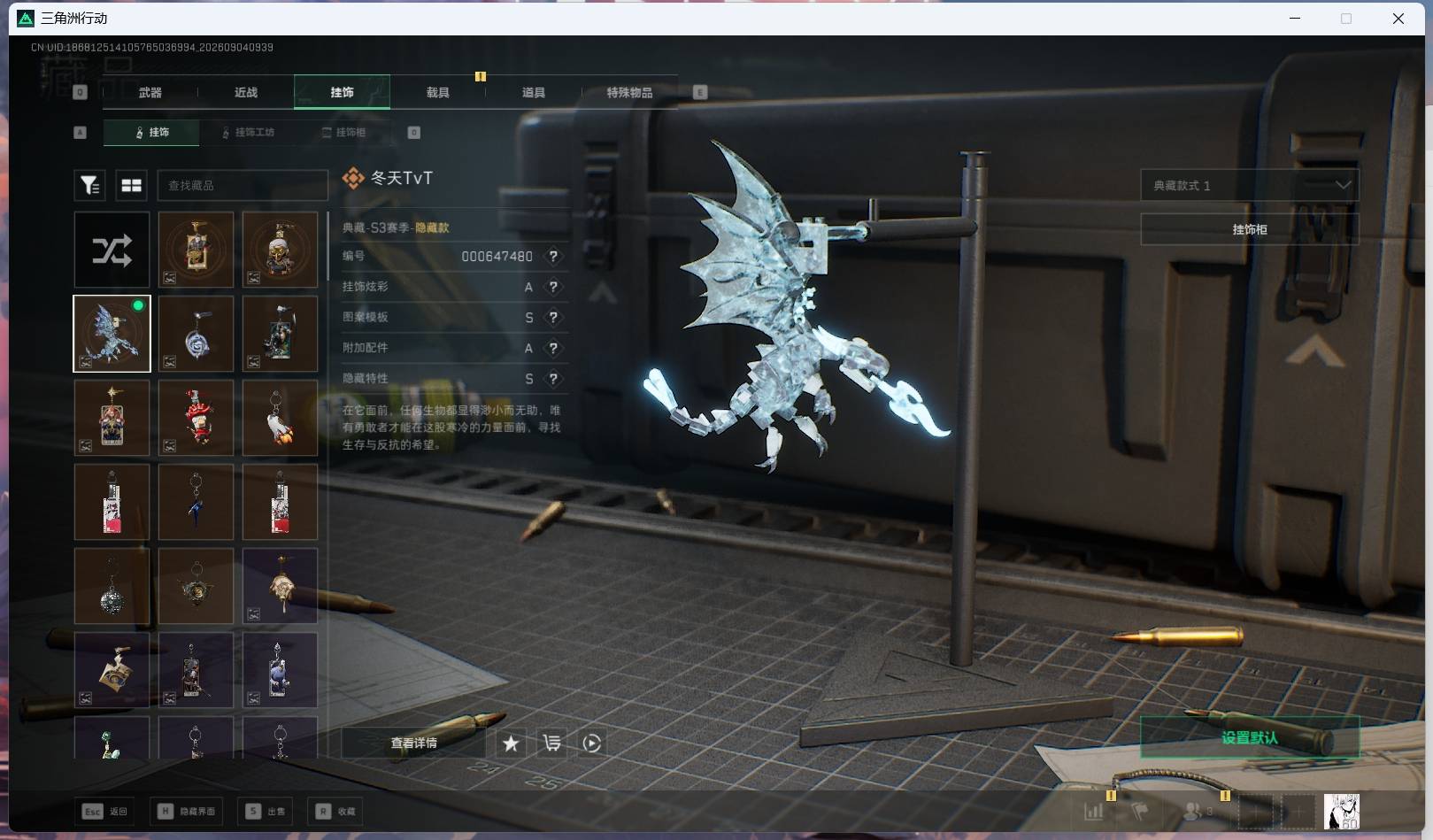Select the 挂饰 sub-tab with charm icon
This screenshot has width=1433, height=840.
coord(151,133)
